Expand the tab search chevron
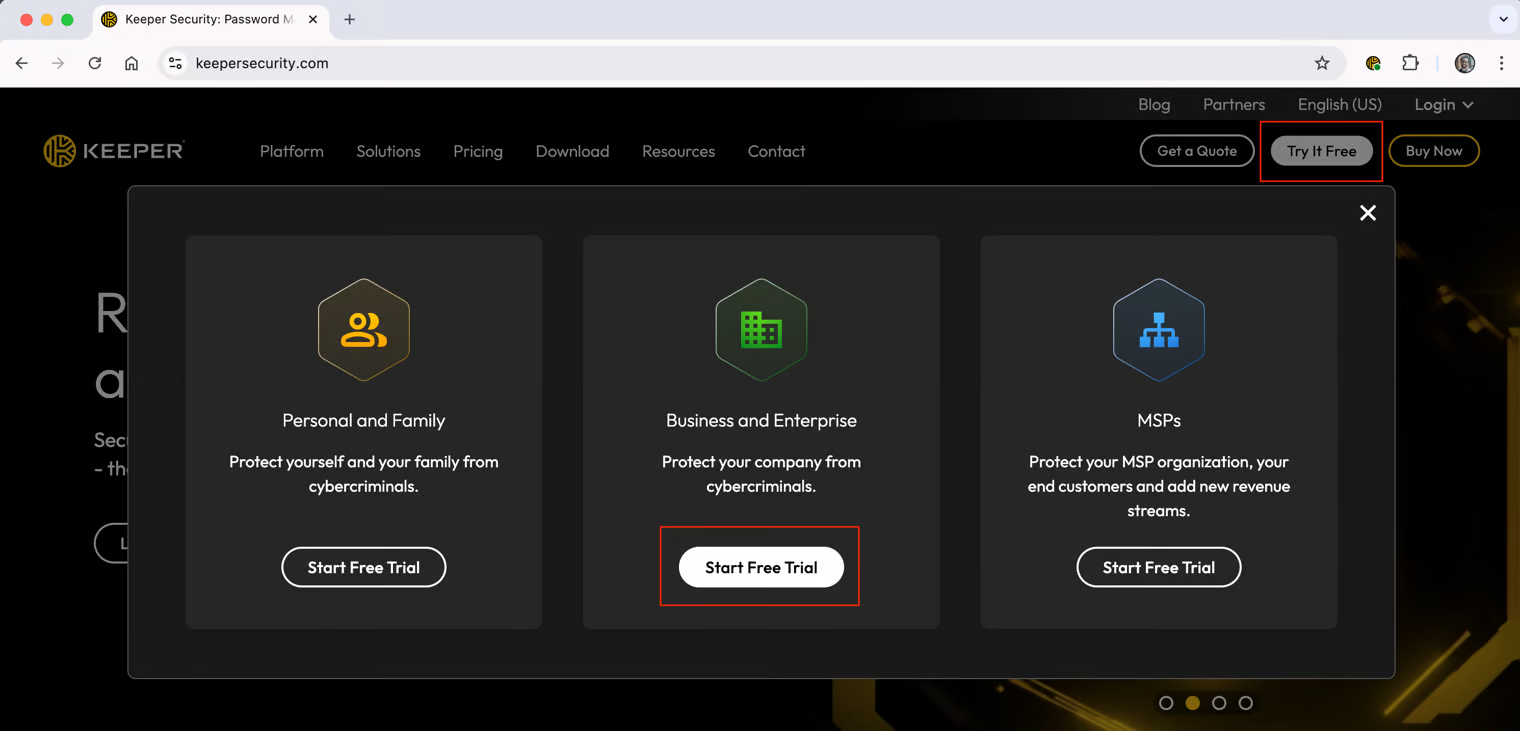1520x731 pixels. 1502,19
